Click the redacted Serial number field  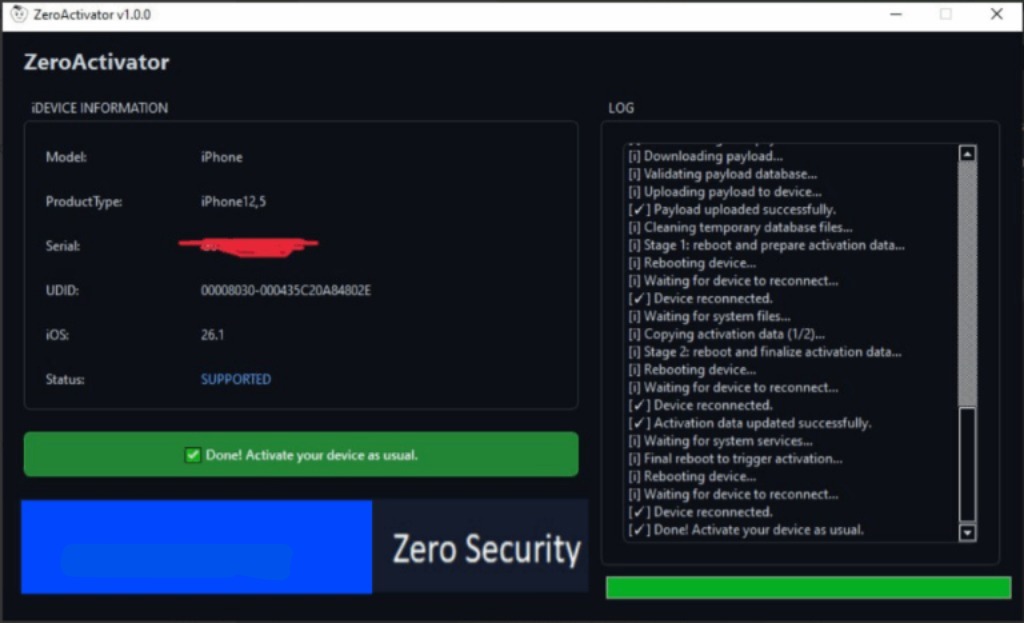click(250, 244)
